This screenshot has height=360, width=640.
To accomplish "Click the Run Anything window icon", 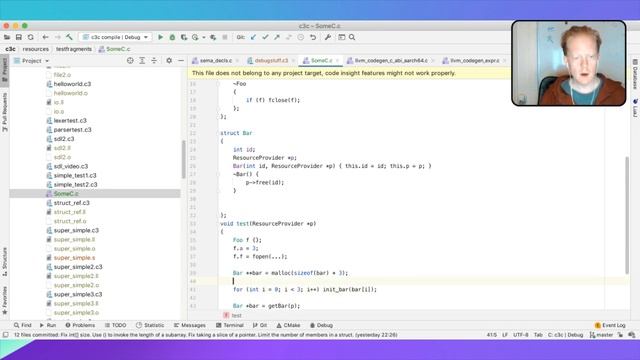I will click(342, 37).
